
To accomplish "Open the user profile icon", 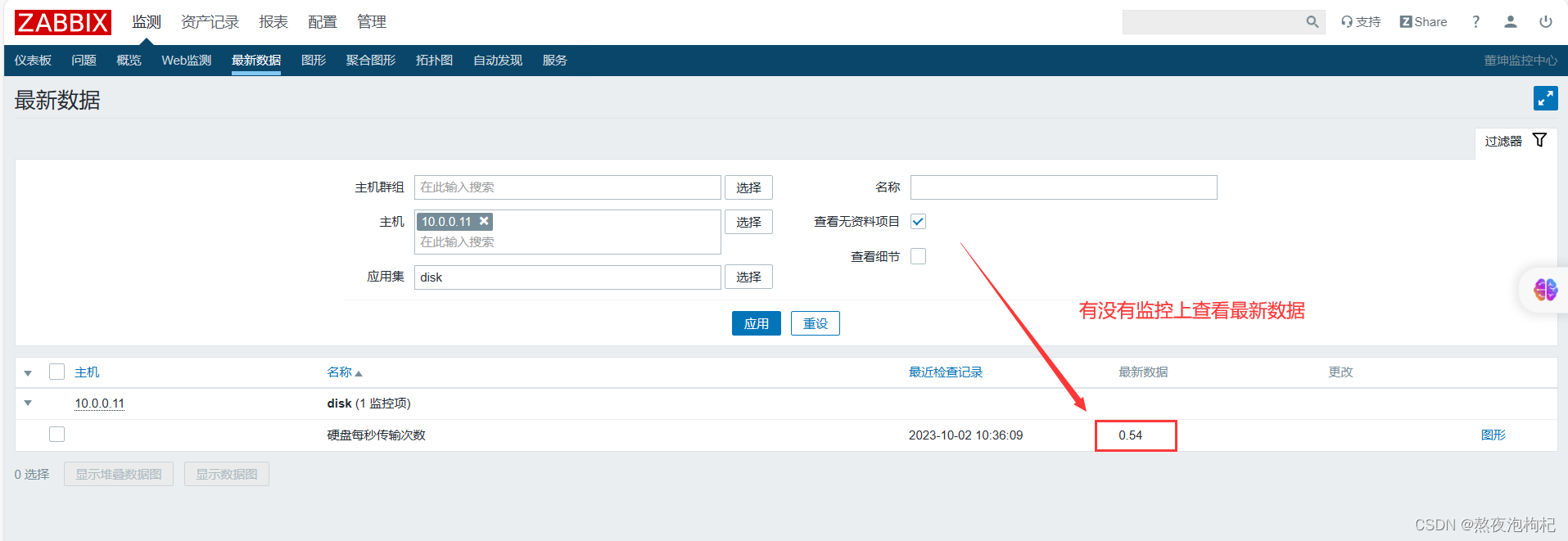I will pos(1511,22).
